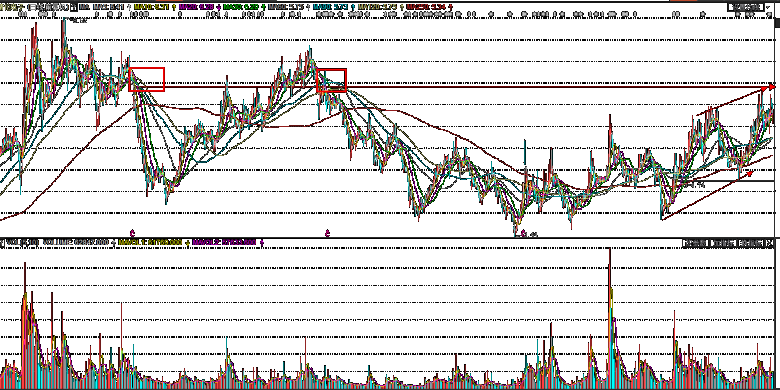Image resolution: width=780 pixels, height=390 pixels.
Task: Click the purple MA20 indicator arrow
Action: (219, 7)
